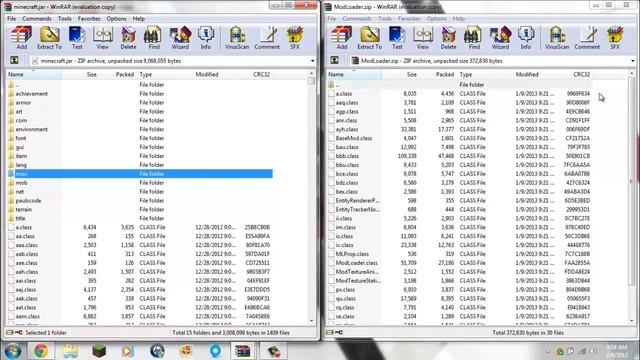
Task: Open Commands menu in minecraft.jar window
Action: (x=37, y=19)
